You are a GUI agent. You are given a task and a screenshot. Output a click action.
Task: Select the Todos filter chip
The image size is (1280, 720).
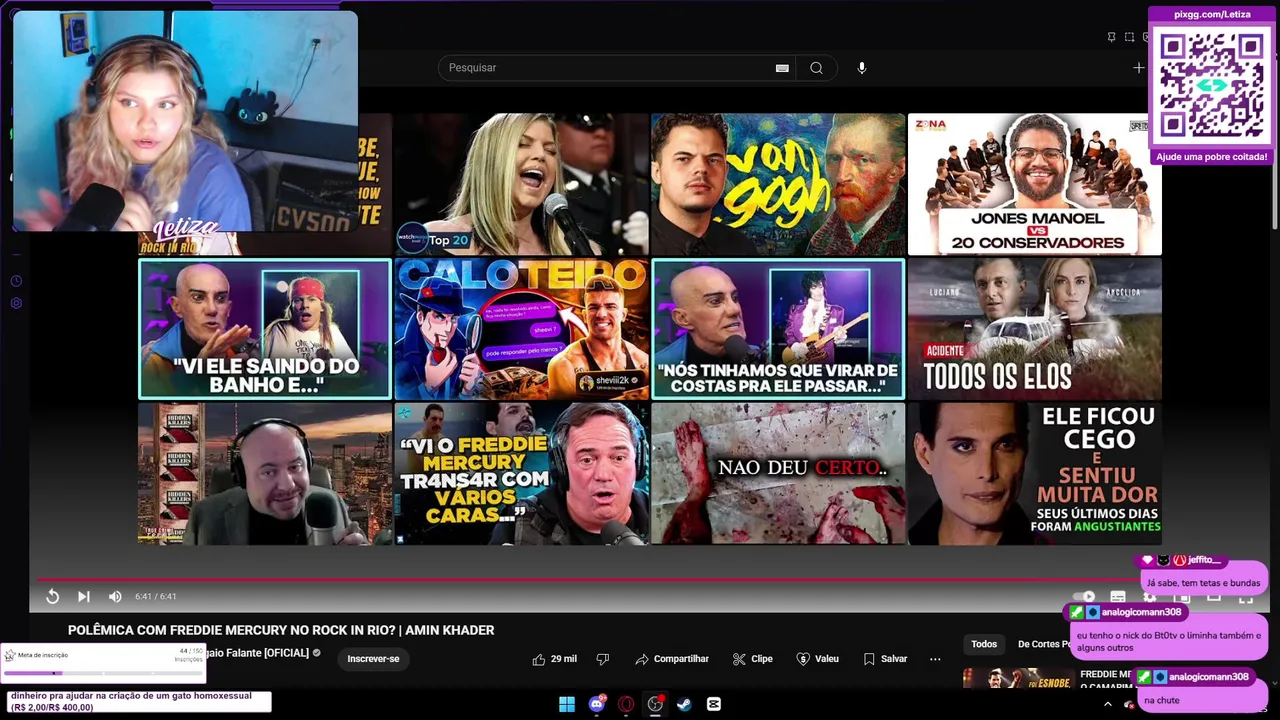click(984, 644)
